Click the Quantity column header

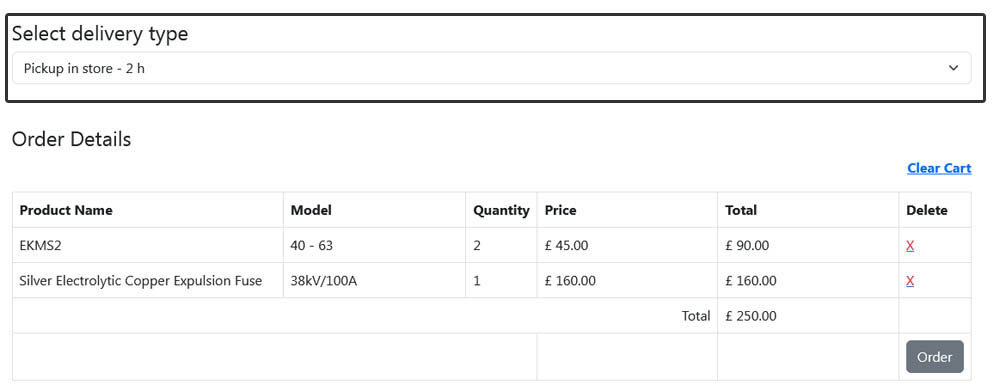click(501, 210)
